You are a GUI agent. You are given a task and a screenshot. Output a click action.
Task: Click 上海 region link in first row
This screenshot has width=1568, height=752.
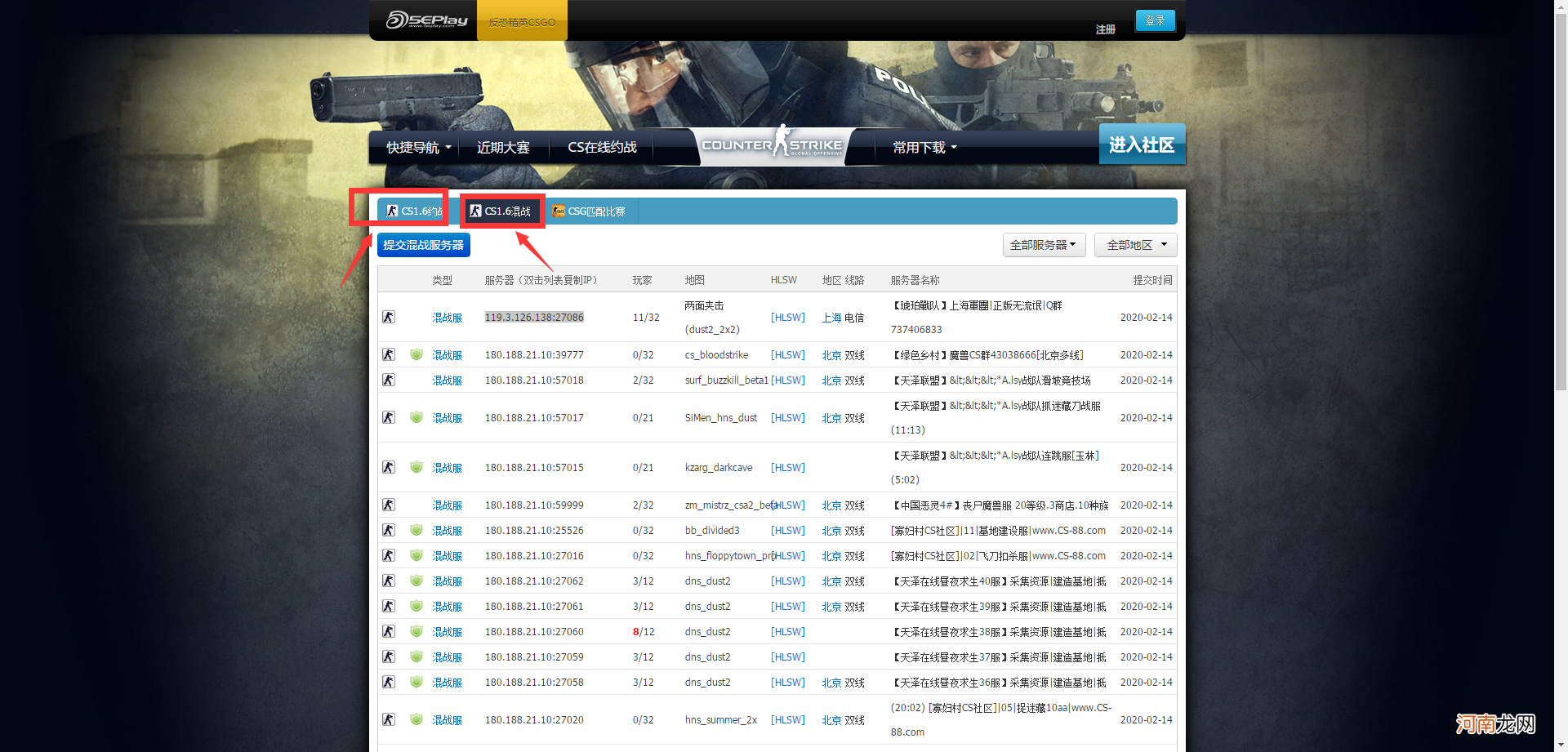(x=831, y=318)
